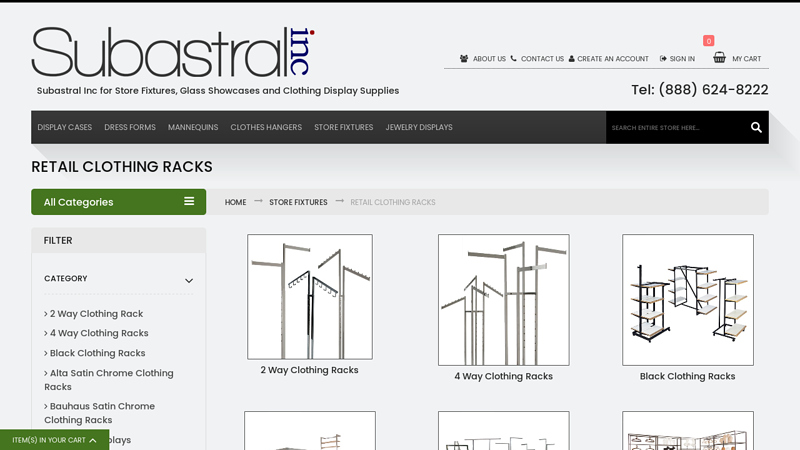Click the 2 Way Clothing Racks title
Screen dimensions: 800x450
309,370
